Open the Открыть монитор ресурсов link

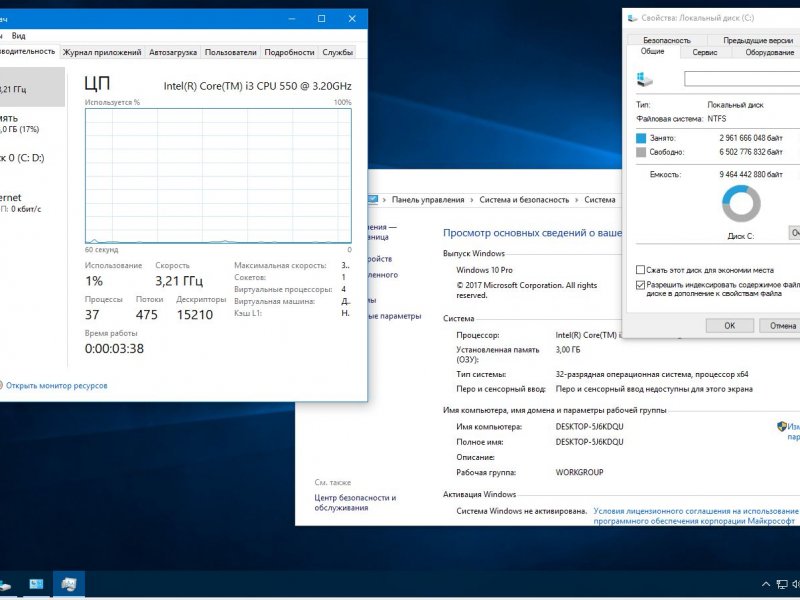(57, 386)
